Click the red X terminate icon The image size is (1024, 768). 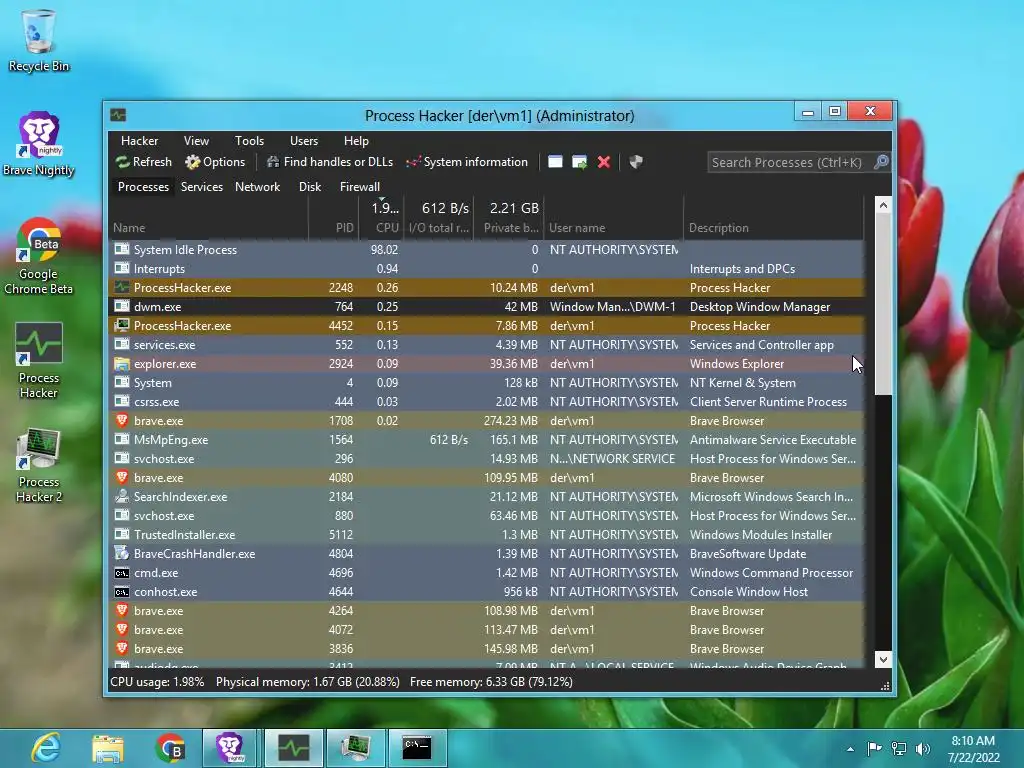(604, 162)
